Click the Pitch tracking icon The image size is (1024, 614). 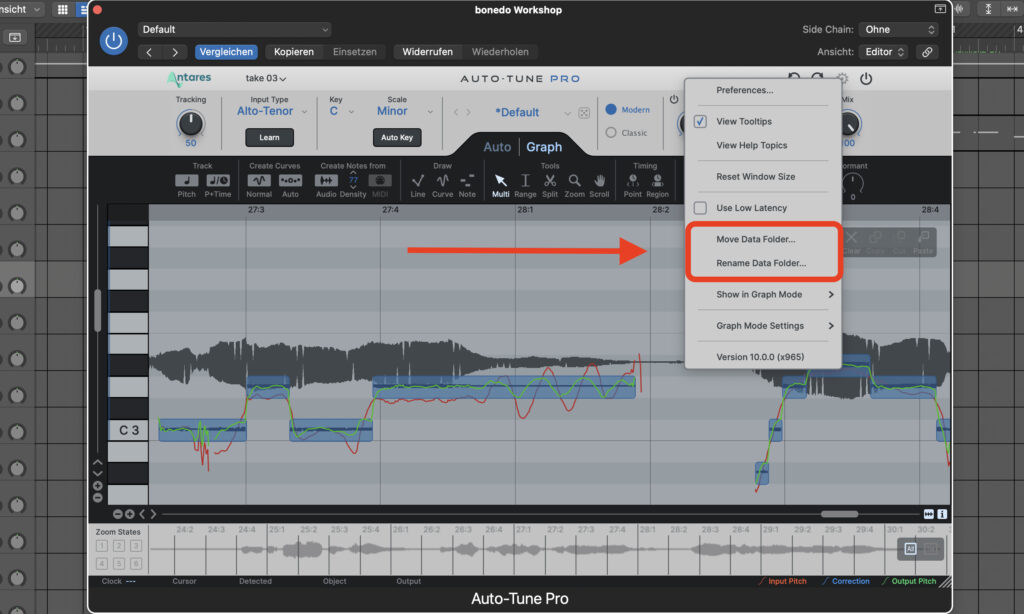click(x=187, y=180)
